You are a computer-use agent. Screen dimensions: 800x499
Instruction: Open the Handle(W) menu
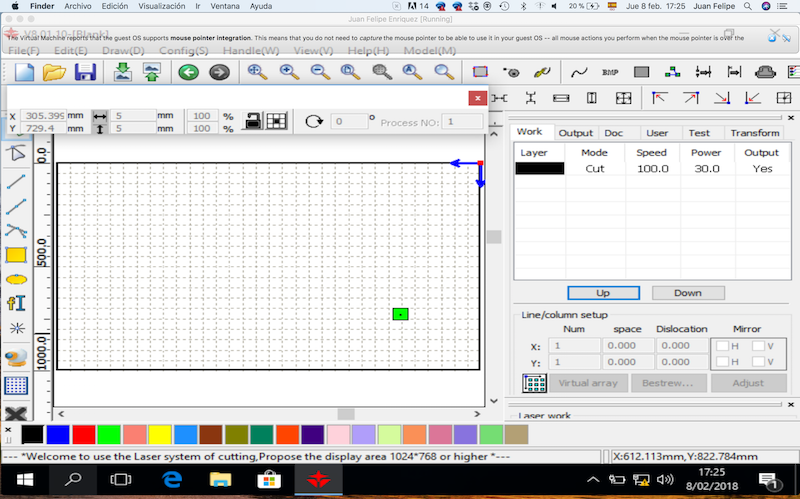pos(251,51)
